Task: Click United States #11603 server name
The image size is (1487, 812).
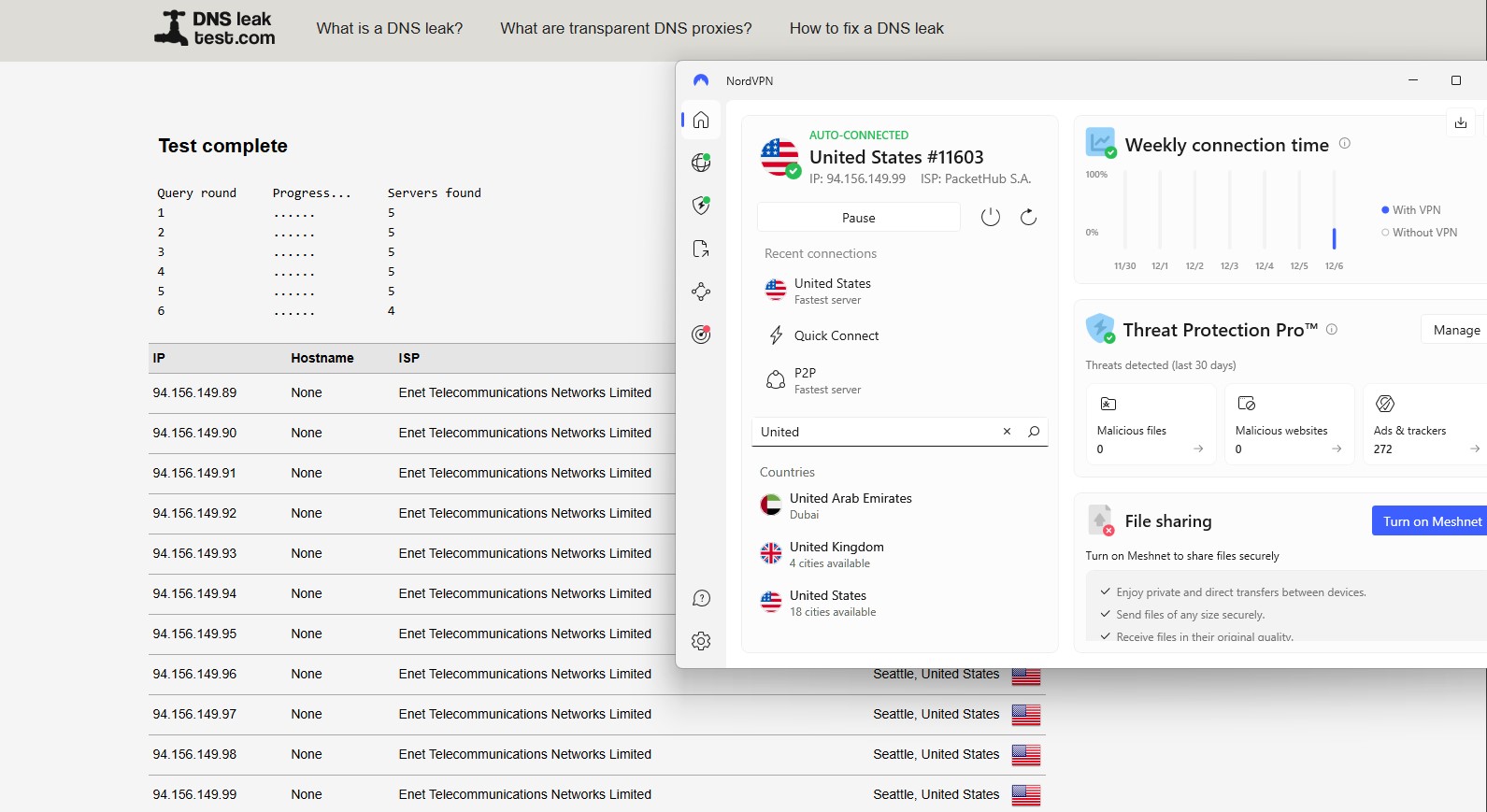Action: 896,157
